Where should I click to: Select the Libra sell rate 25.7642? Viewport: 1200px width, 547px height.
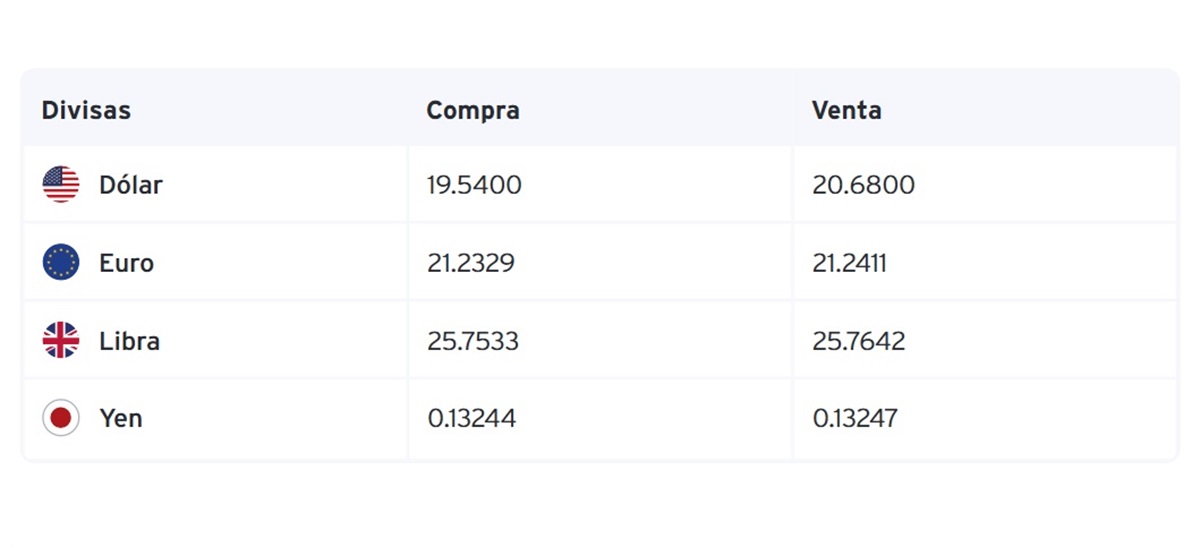pos(859,341)
